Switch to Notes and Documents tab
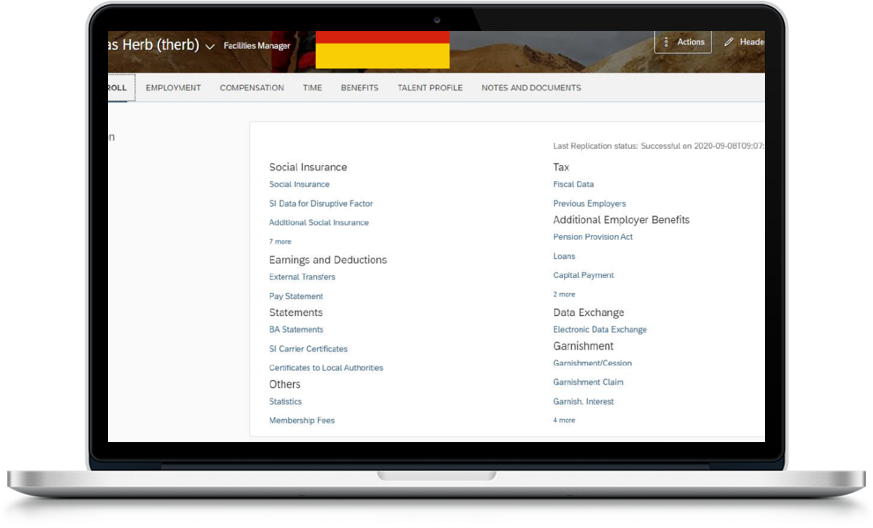This screenshot has width=873, height=528. point(531,88)
